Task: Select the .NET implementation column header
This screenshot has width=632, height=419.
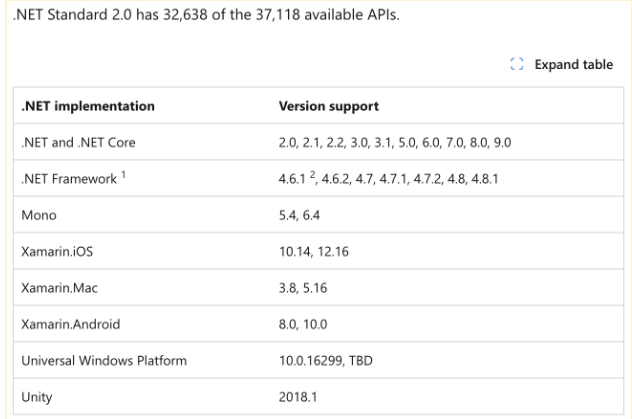Action: pos(88,106)
